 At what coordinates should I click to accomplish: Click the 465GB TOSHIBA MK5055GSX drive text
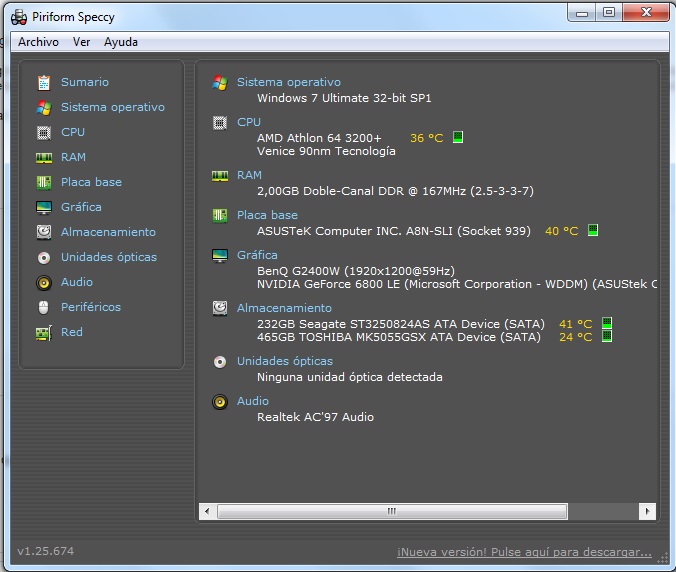398,337
